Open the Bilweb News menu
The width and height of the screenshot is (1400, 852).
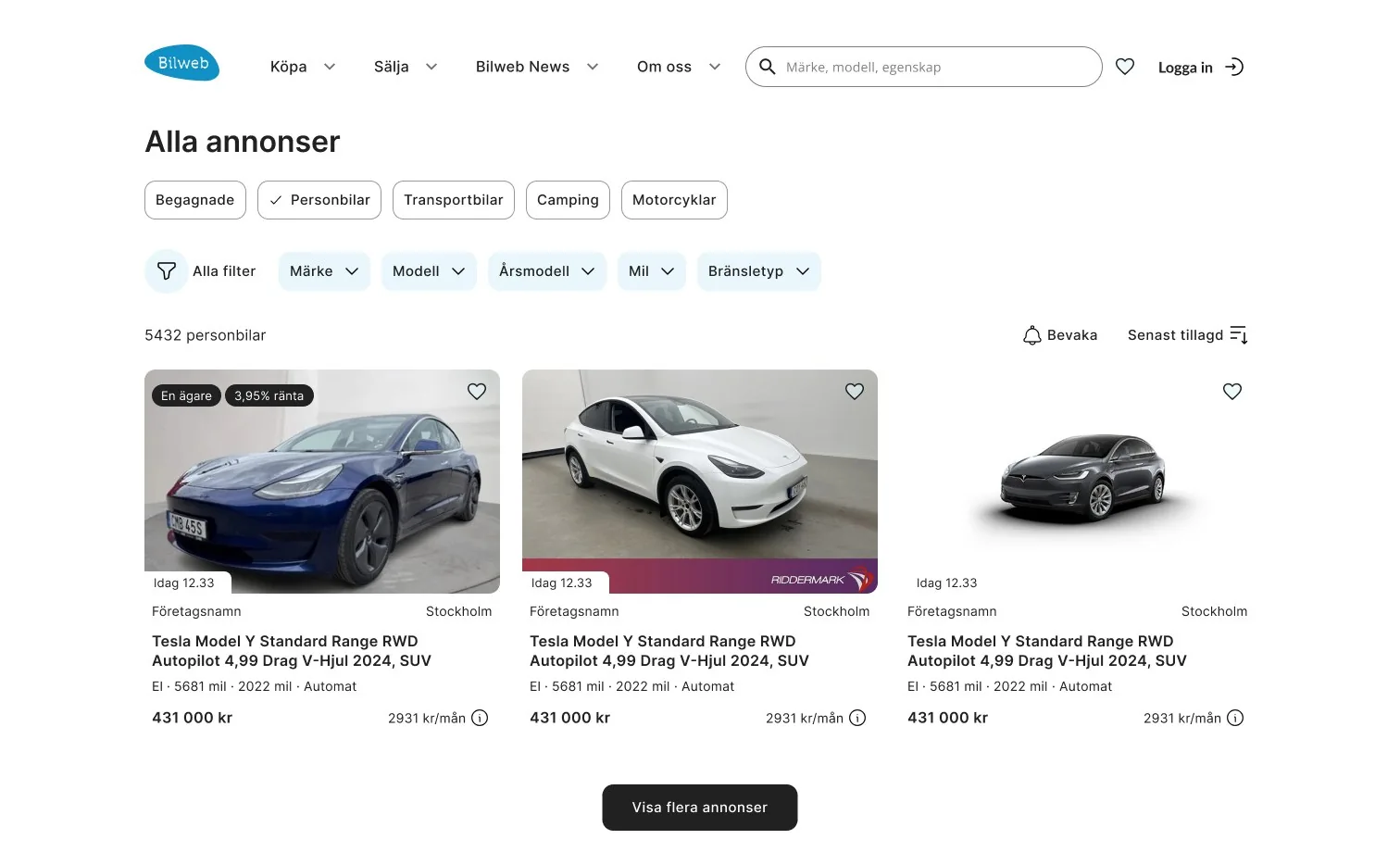click(537, 67)
